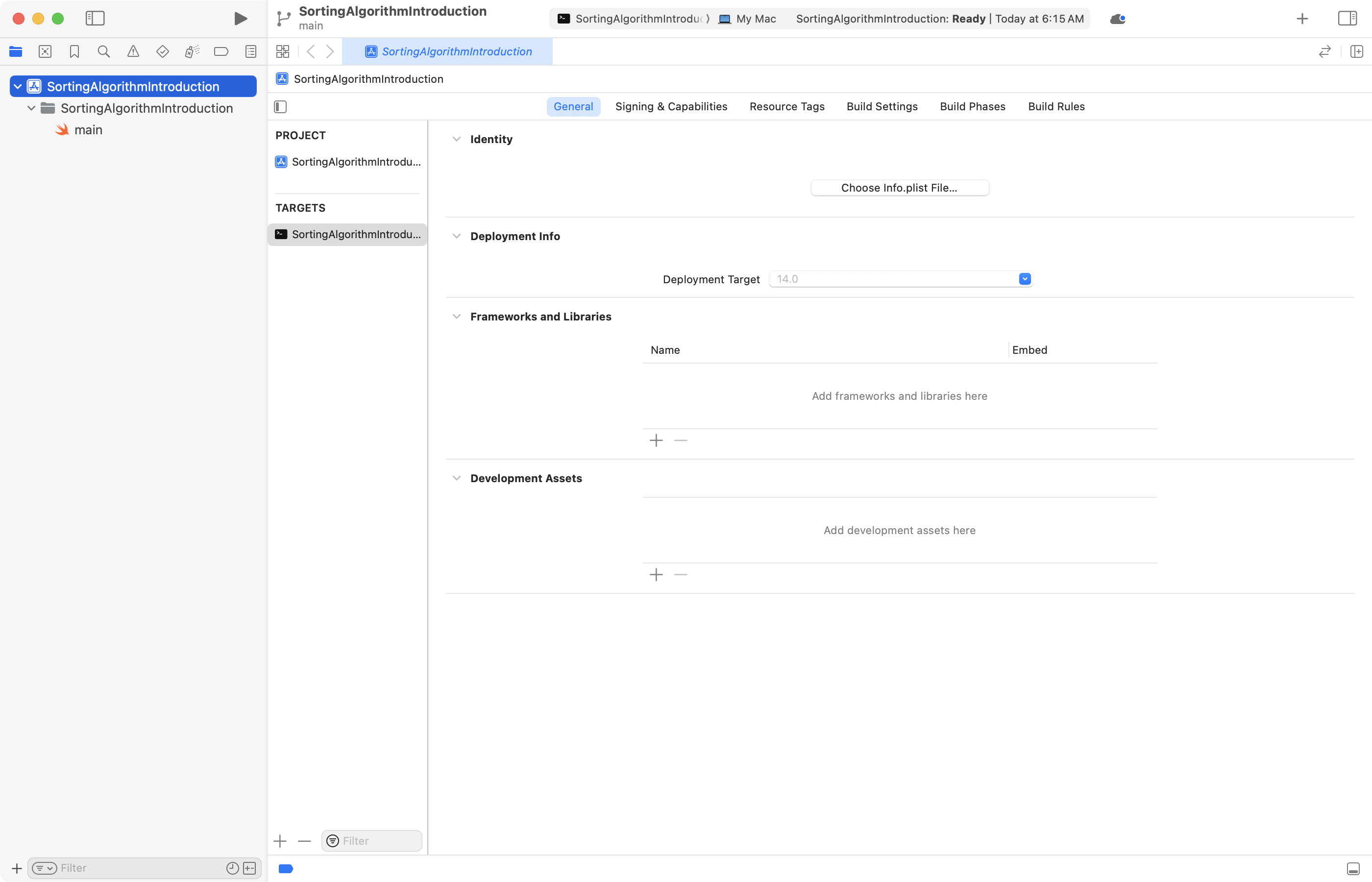Switch to the Build Settings tab
The width and height of the screenshot is (1372, 882).
882,106
